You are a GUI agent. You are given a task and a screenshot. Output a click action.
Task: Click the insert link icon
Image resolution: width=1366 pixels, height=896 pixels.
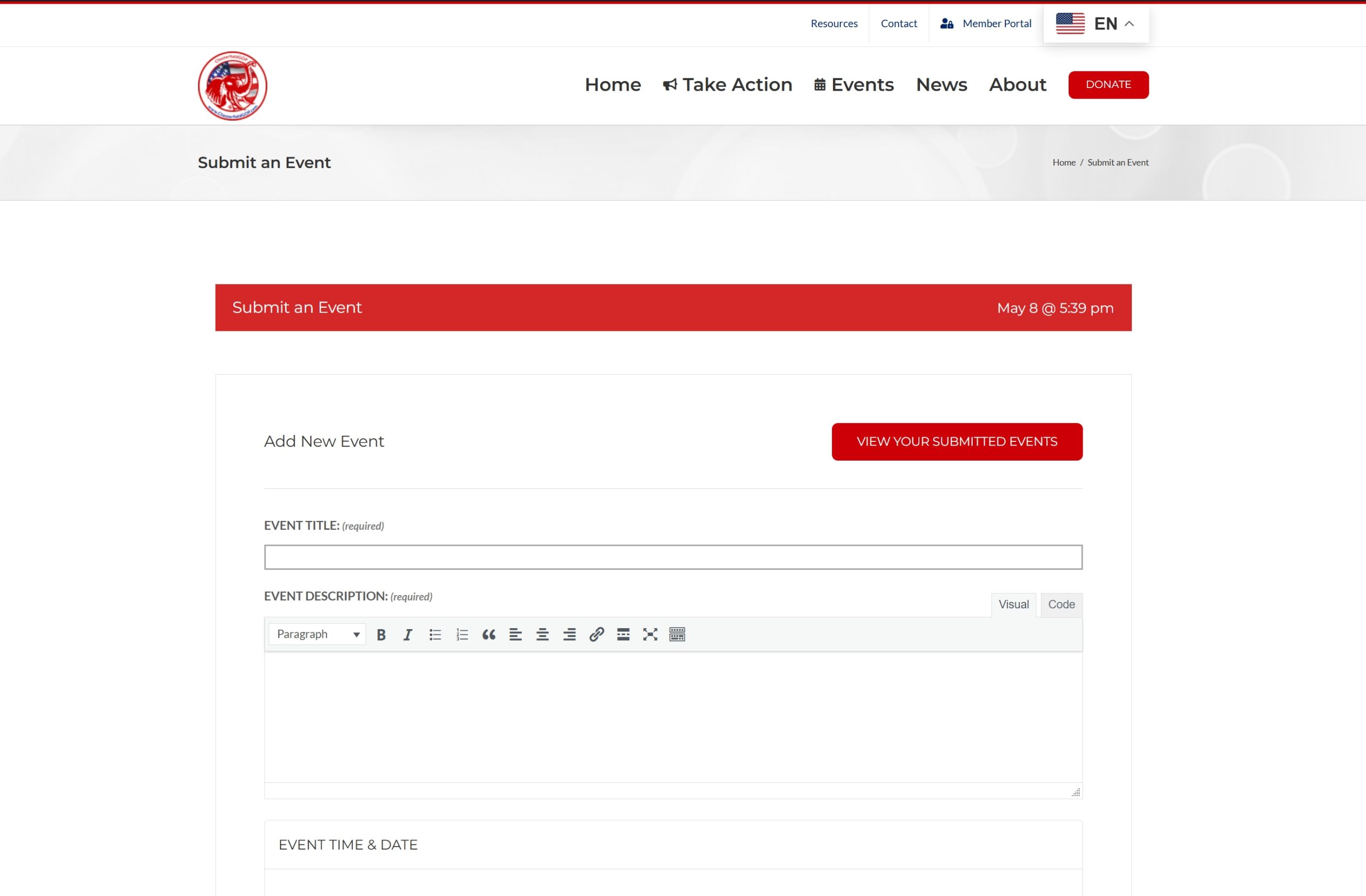click(597, 635)
